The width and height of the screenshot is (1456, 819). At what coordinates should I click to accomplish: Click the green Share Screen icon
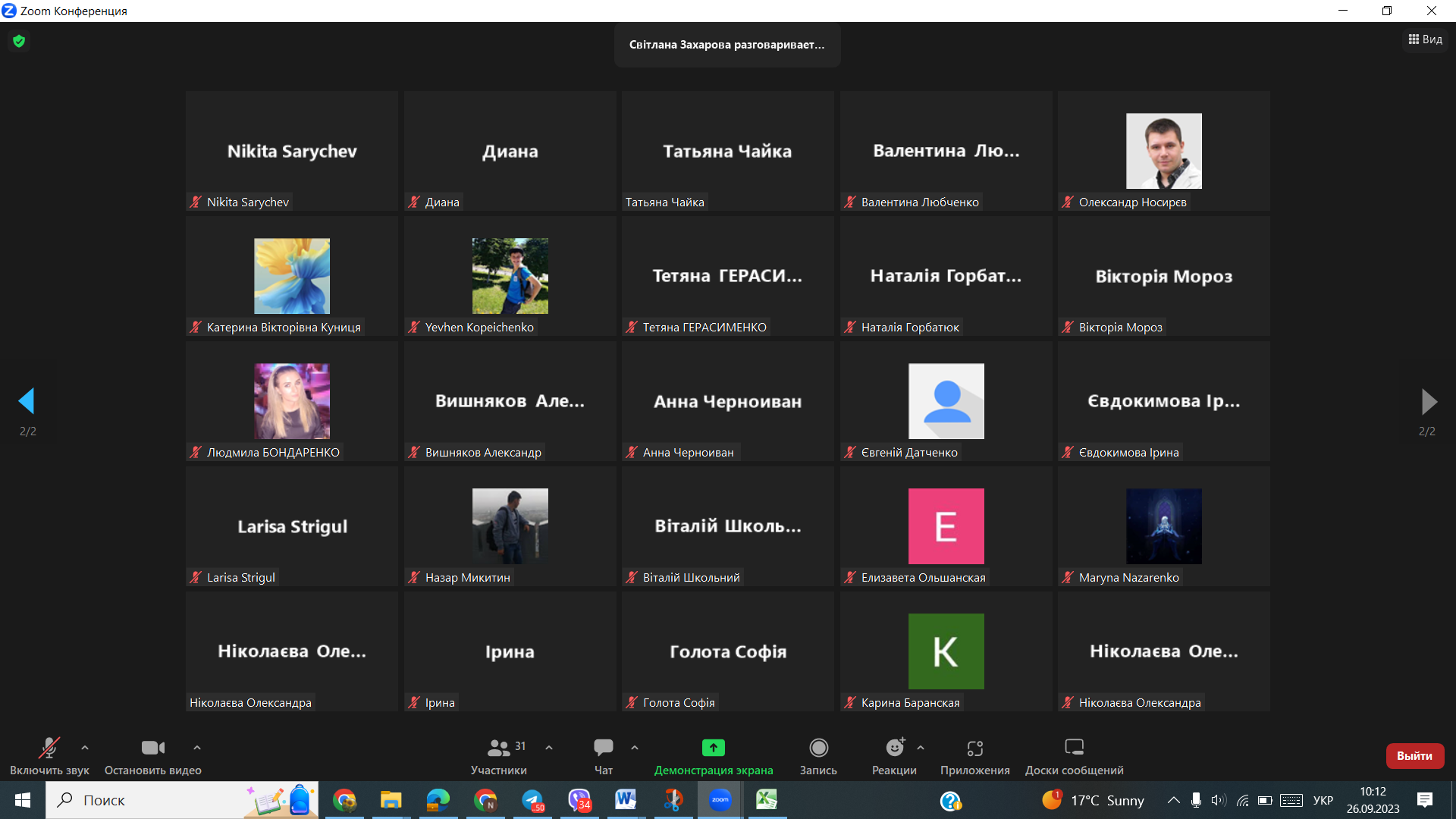click(713, 748)
